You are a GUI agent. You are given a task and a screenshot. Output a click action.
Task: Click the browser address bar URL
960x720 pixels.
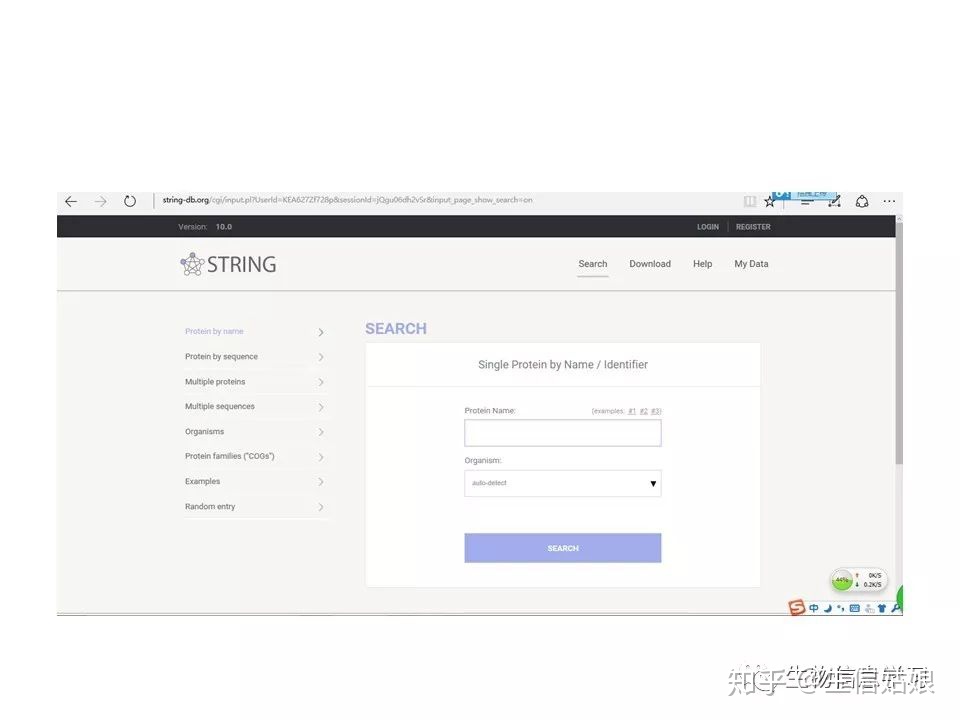347,200
